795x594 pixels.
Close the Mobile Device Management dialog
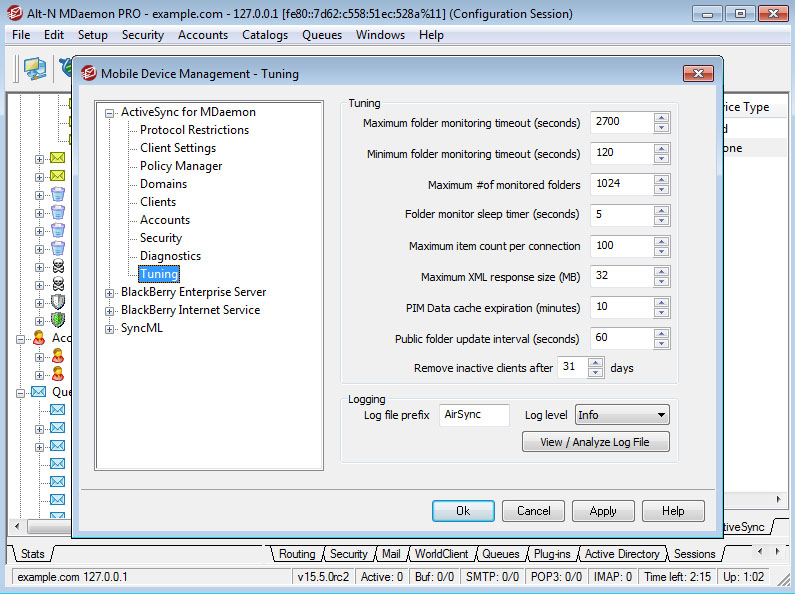click(698, 73)
